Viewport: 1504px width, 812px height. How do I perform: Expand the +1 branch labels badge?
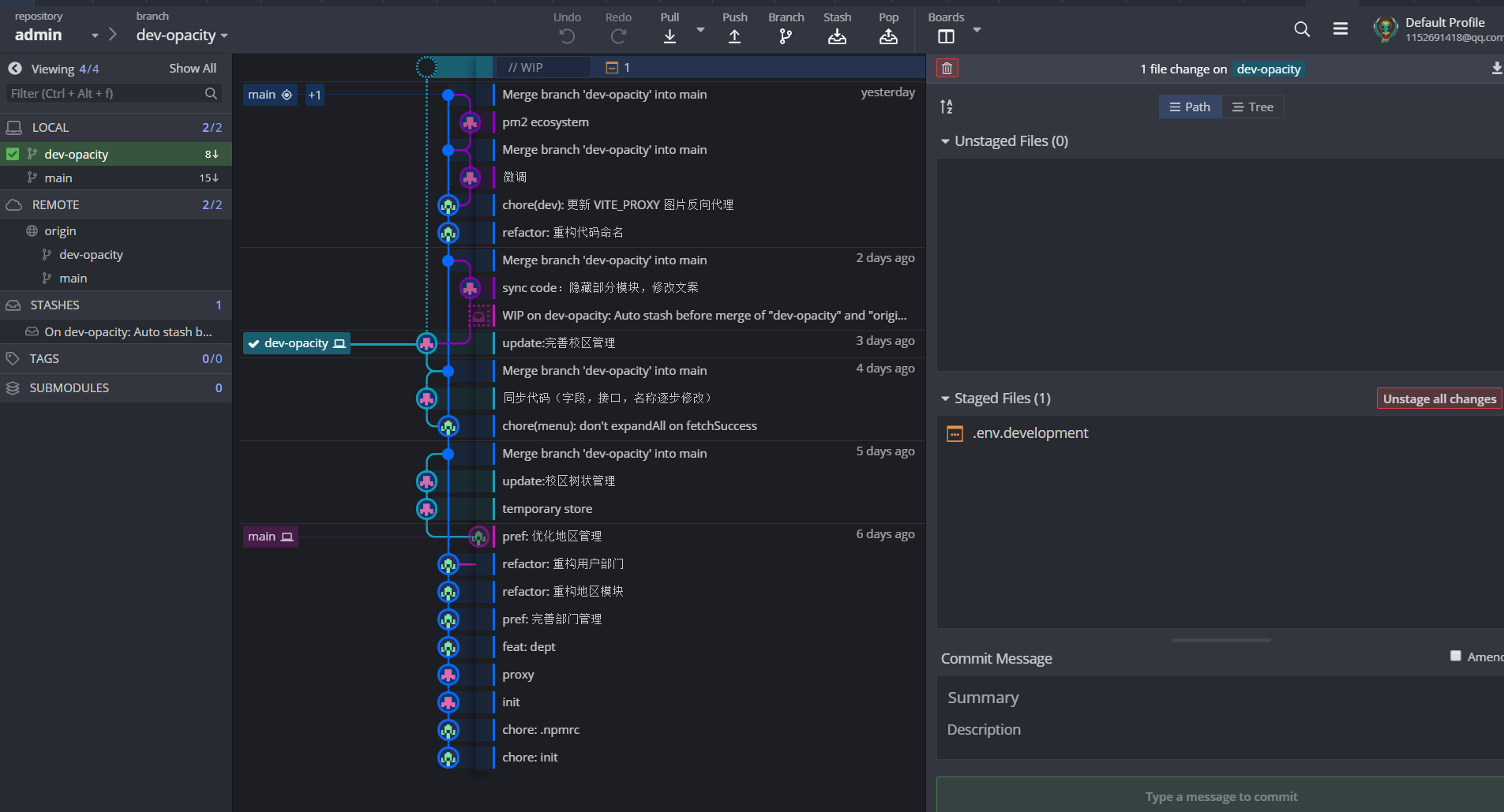click(314, 95)
